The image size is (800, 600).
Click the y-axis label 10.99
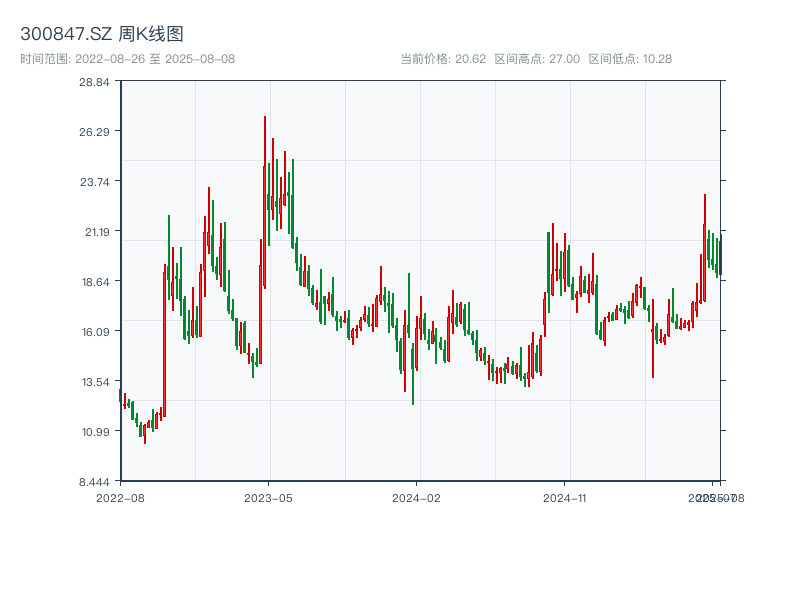point(95,432)
